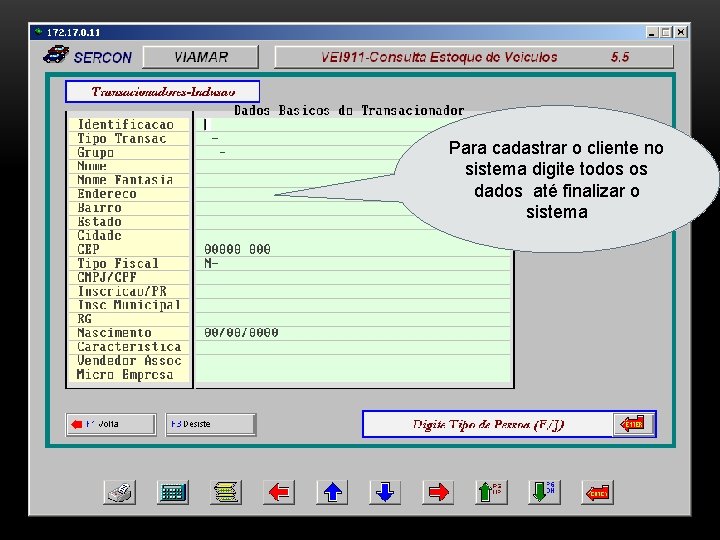Image resolution: width=720 pixels, height=540 pixels.
Task: Click the Tipo Fiscal field showing M-
Action: tap(354, 264)
